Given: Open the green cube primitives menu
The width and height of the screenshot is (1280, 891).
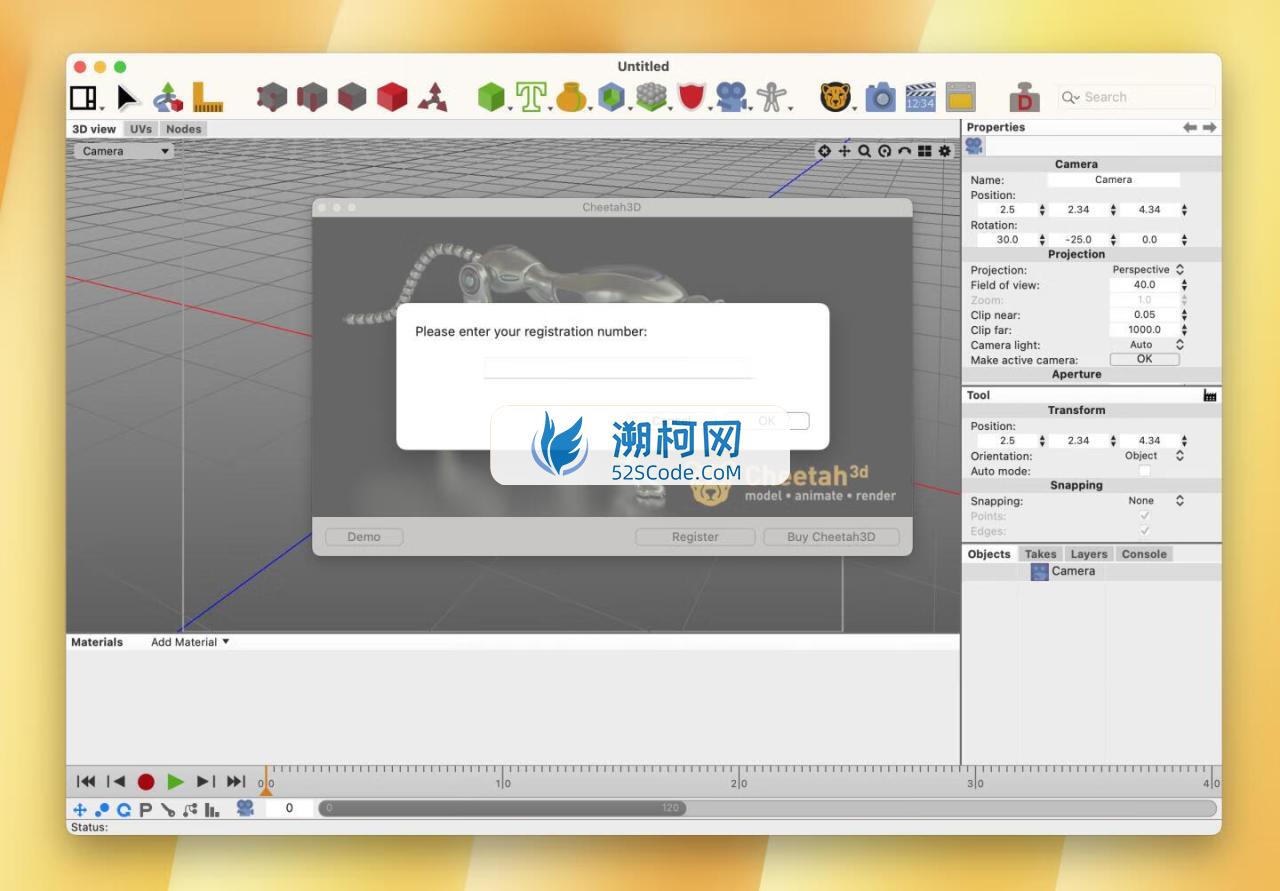Looking at the screenshot, I should [x=492, y=97].
